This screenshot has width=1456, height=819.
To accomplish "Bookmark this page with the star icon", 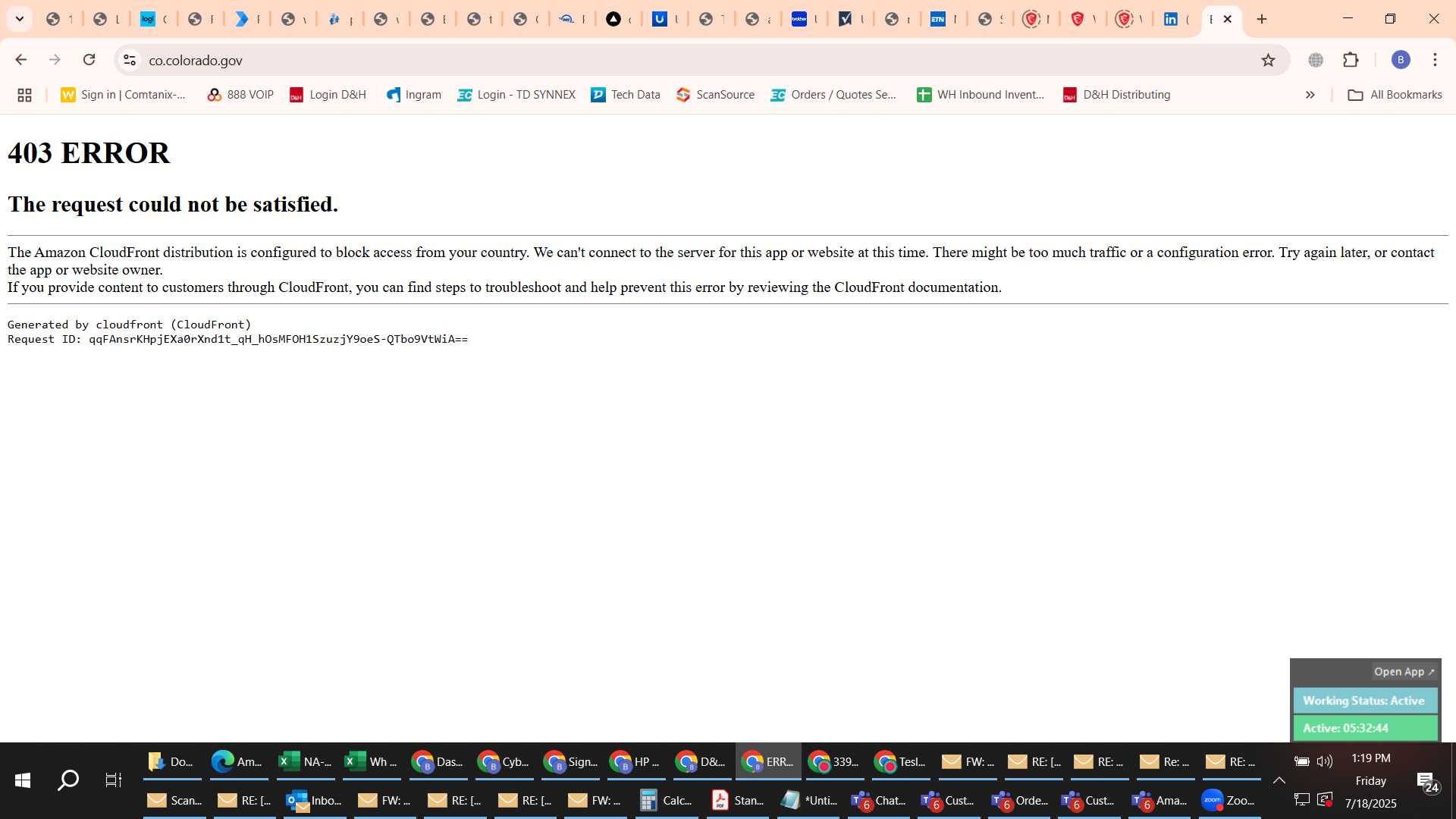I will [x=1268, y=60].
